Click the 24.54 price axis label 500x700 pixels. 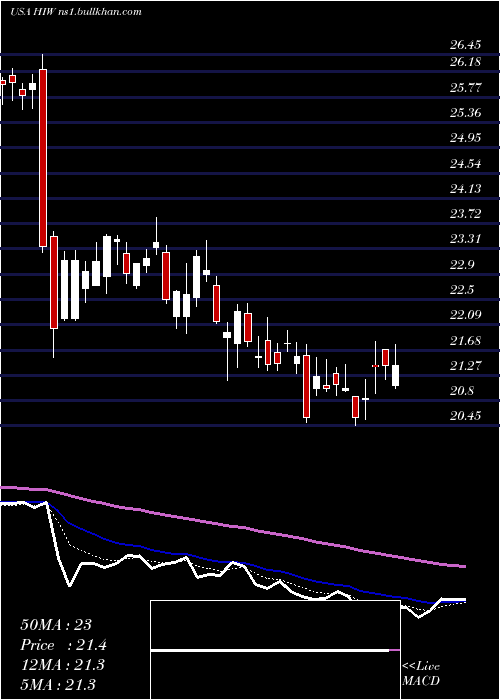(465, 163)
